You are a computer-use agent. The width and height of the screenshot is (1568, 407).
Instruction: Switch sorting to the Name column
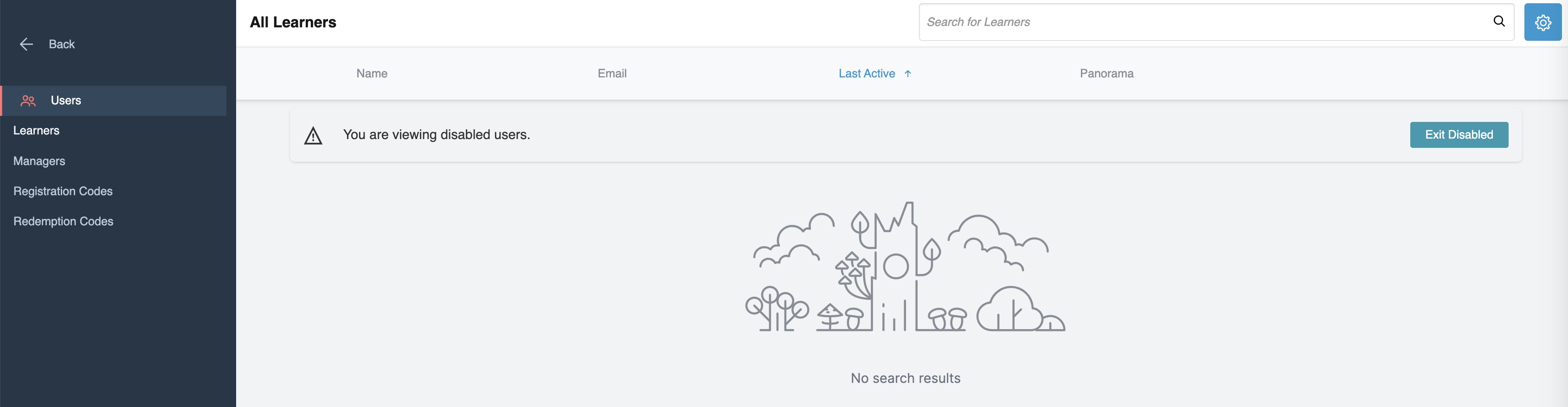(x=371, y=73)
